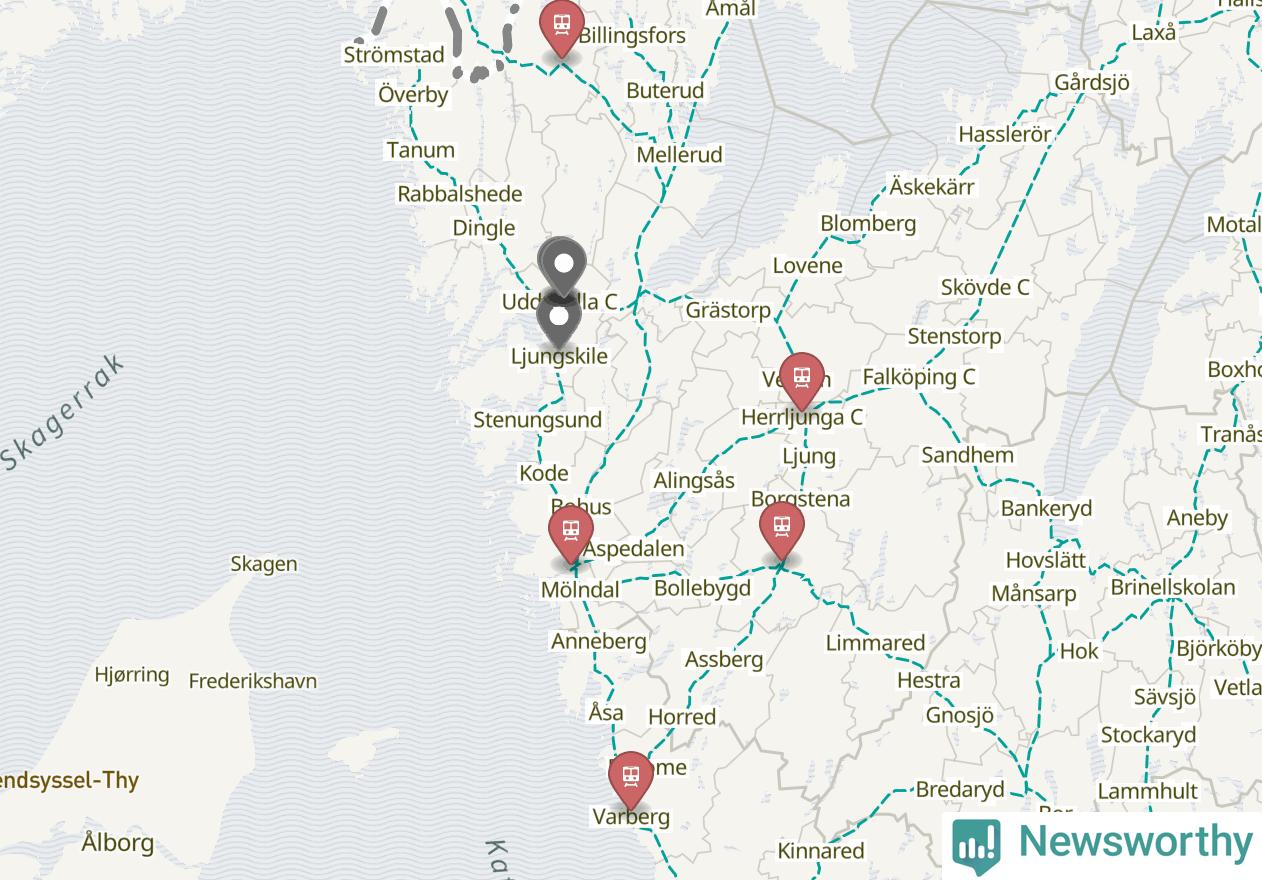Select the gray marker above Ljungskile
1262x880 pixels.
coord(559,320)
